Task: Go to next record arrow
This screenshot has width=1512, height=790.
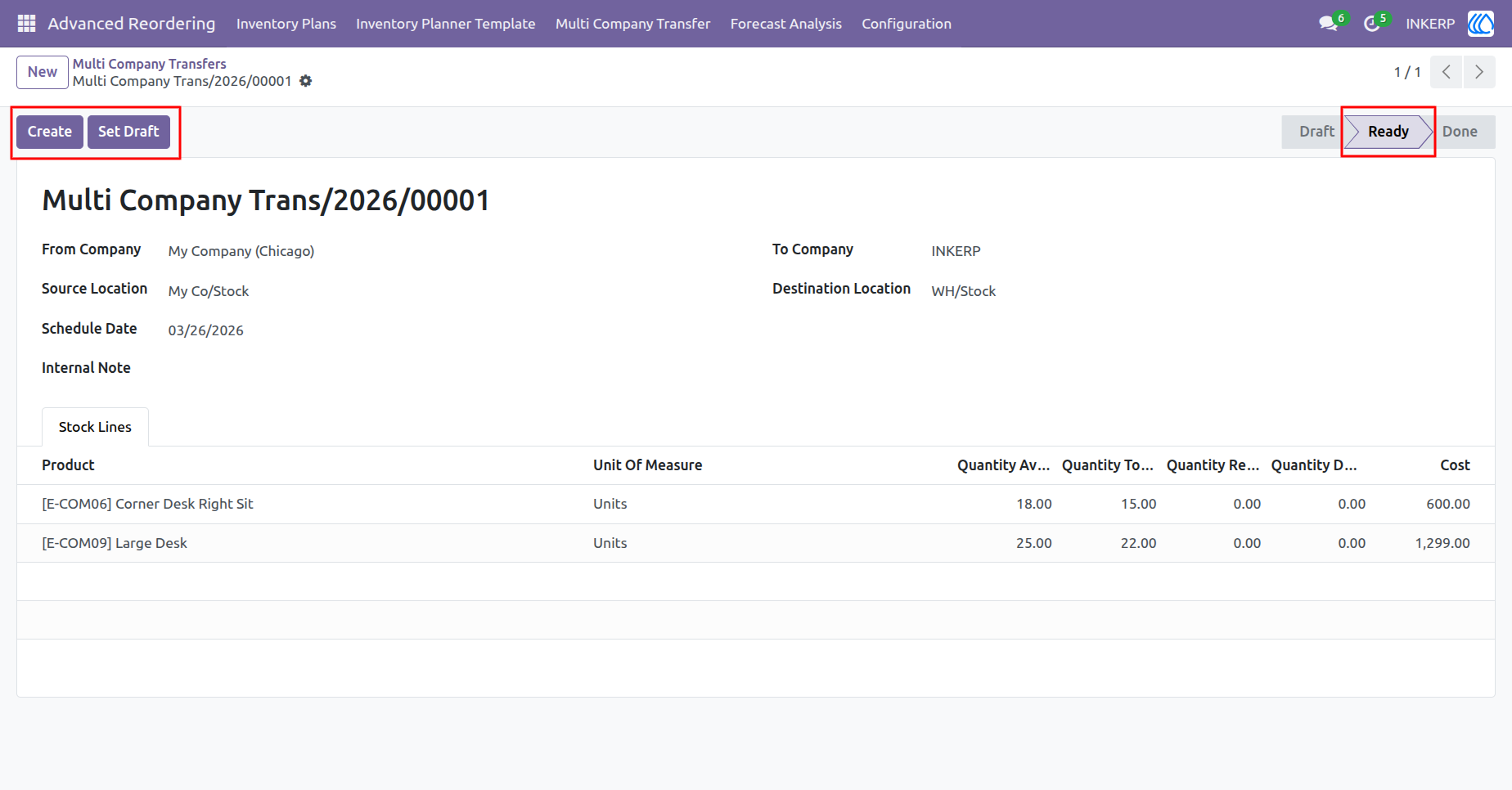Action: point(1479,72)
